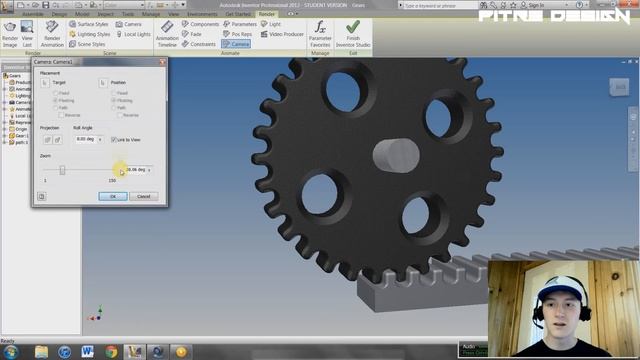Toggle the Link to View checkbox
Image resolution: width=640 pixels, height=360 pixels.
114,140
